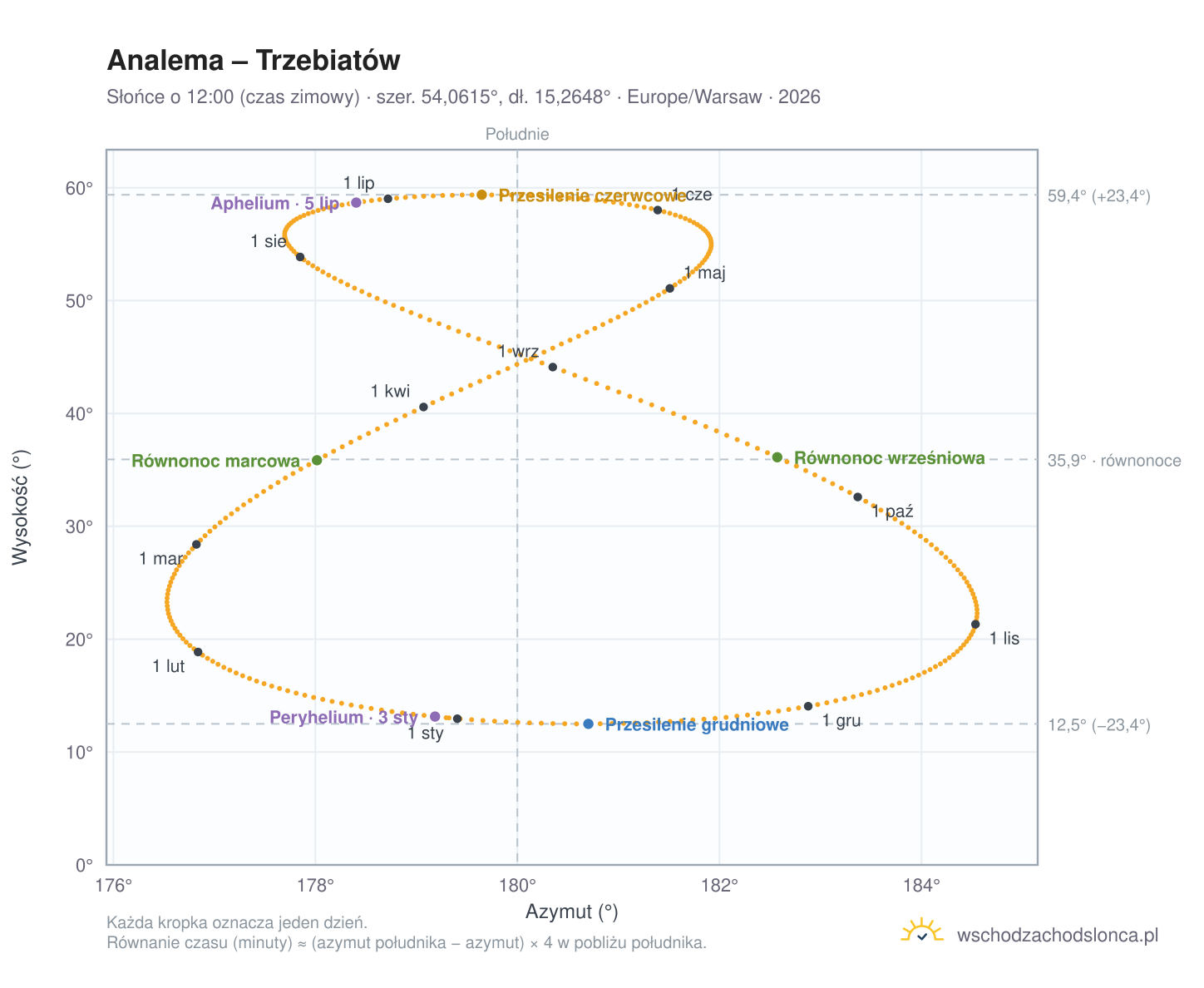Click the Południe meridian label
Viewport: 1204px width, 988px height.
[x=517, y=134]
